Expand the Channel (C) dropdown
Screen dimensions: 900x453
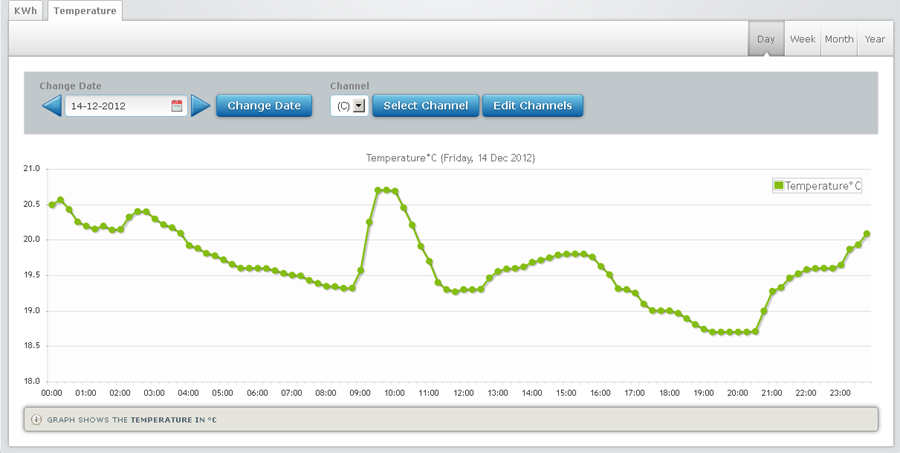tap(359, 105)
